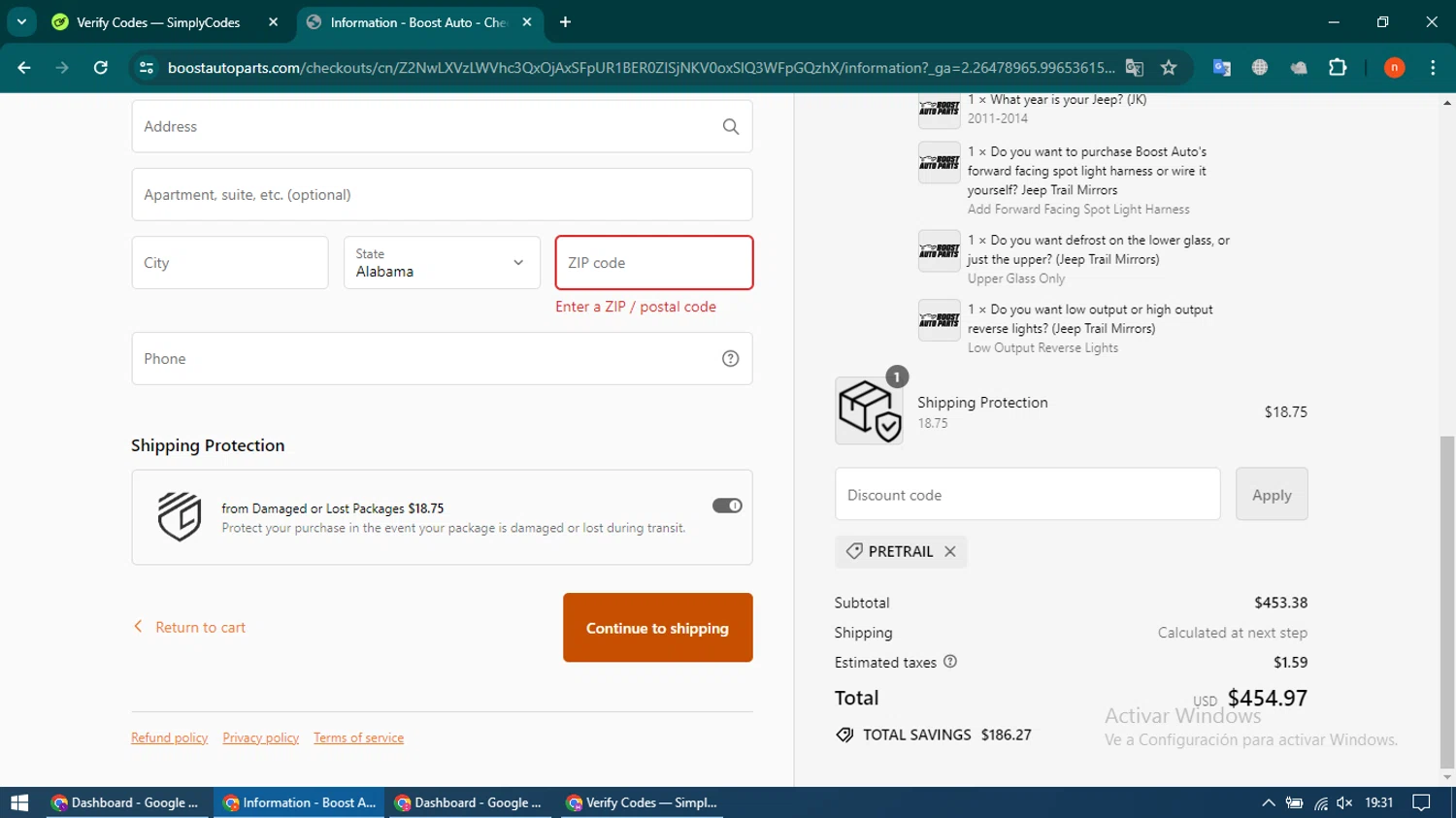Click the scrollbar up arrow
The image size is (1456, 818).
coord(1447,101)
